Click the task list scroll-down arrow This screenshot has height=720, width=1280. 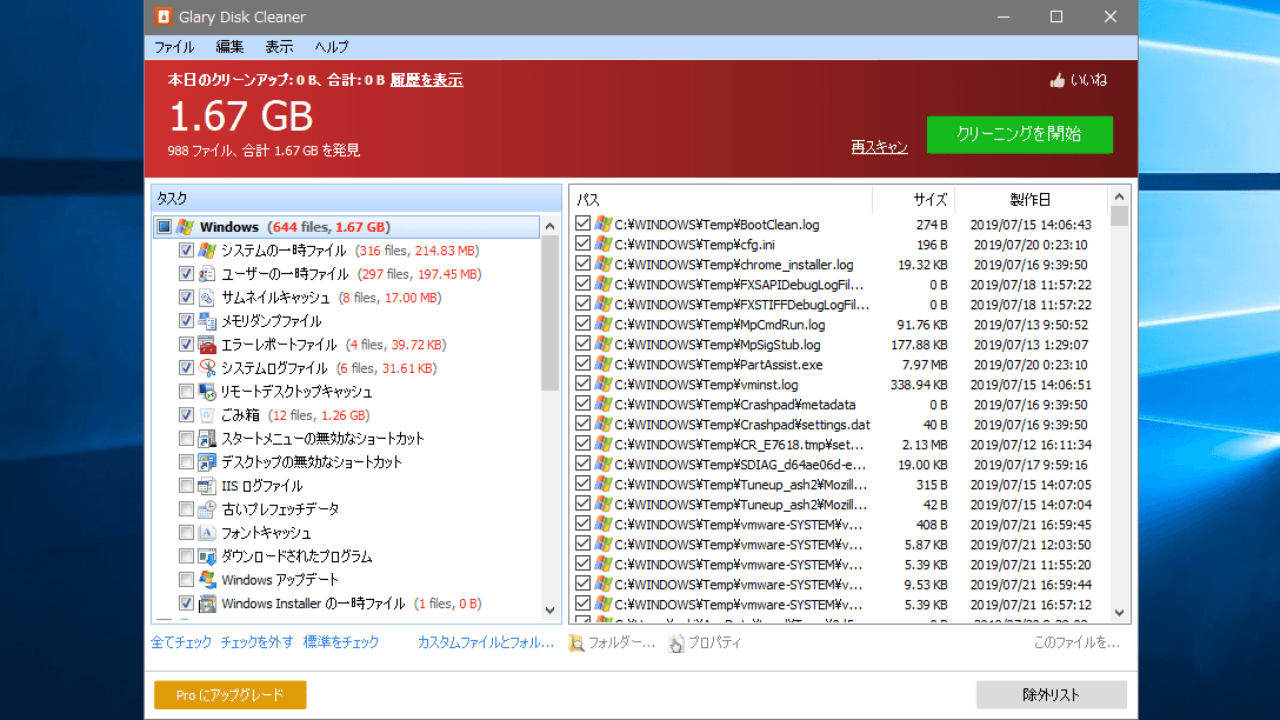[551, 610]
